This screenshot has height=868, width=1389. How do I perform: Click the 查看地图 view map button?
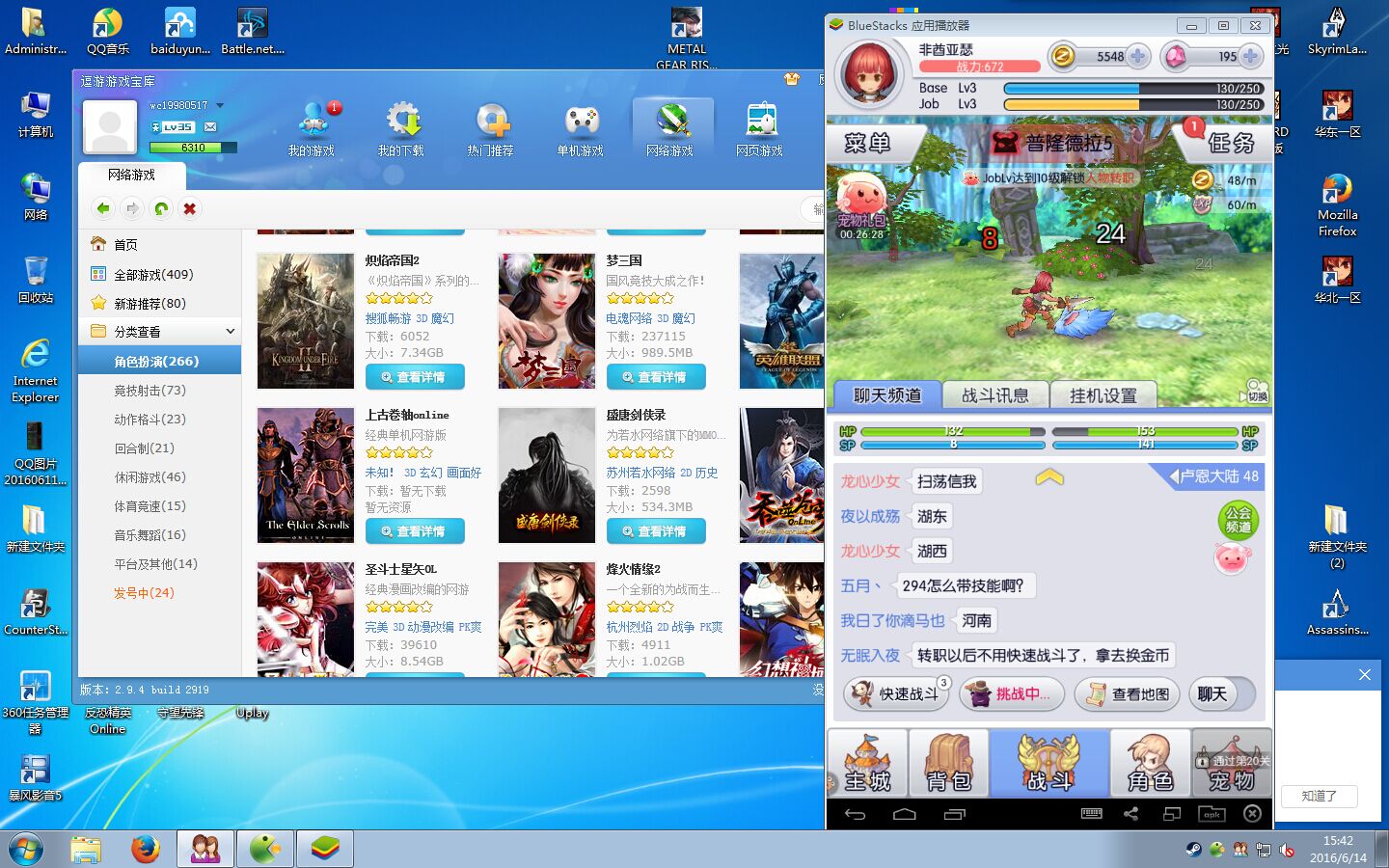coord(1128,693)
